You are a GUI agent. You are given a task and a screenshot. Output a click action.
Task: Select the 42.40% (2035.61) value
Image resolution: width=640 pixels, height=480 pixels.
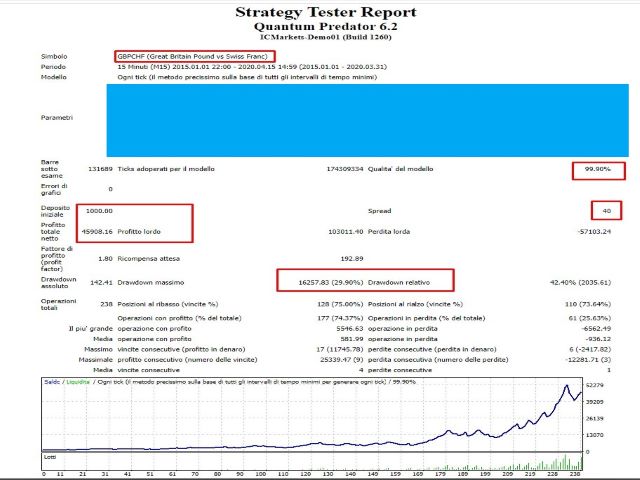580,282
